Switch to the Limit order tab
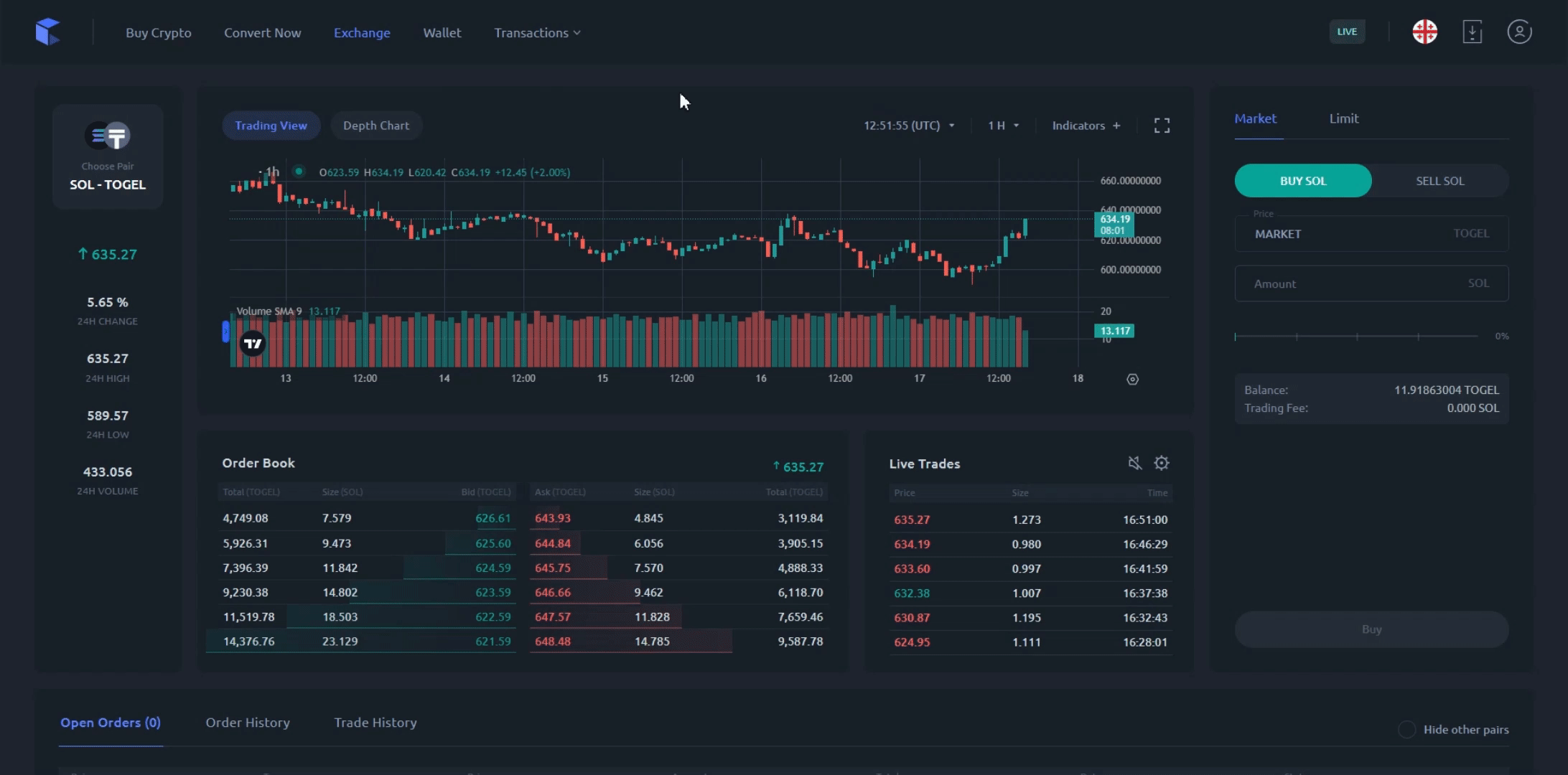The image size is (1568, 775). click(1343, 118)
